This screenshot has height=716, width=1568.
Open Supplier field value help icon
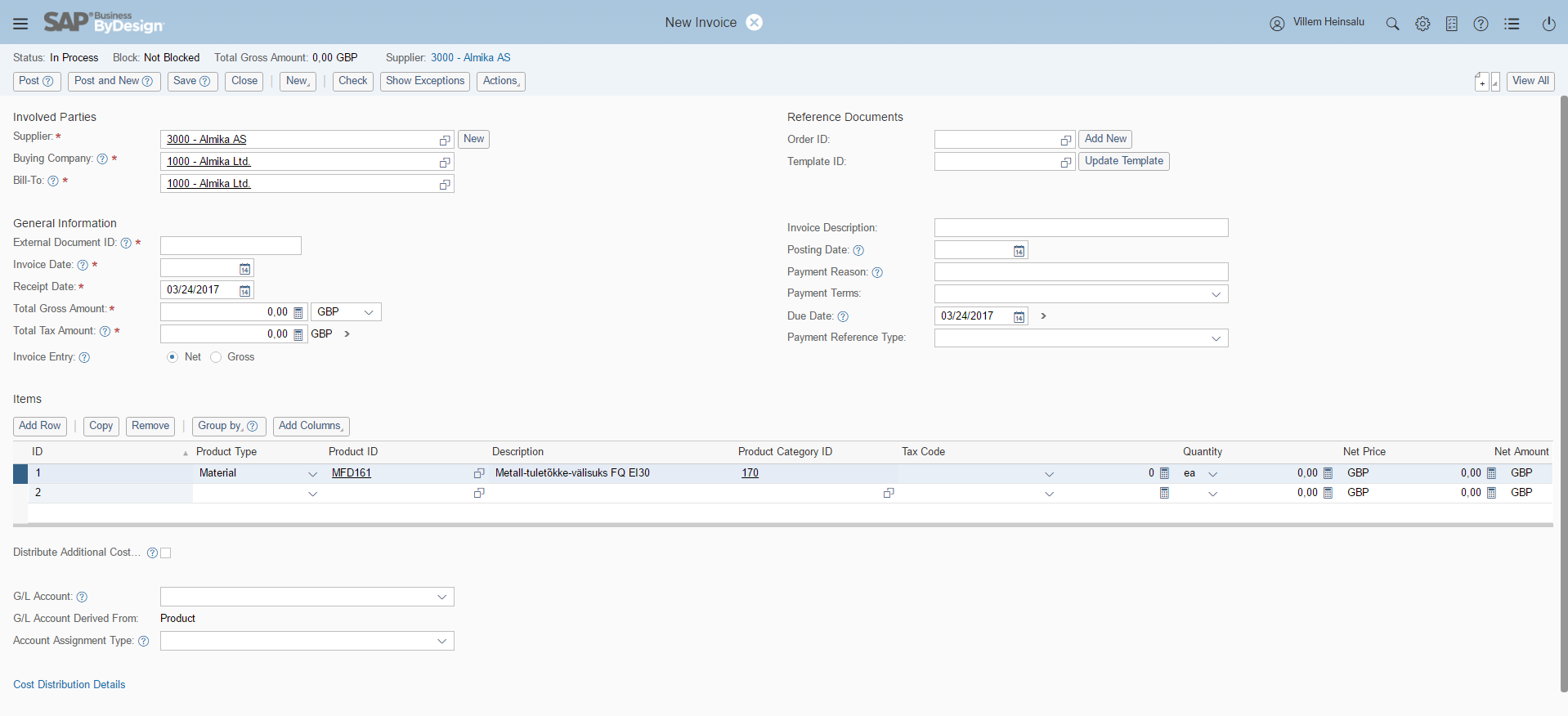pyautogui.click(x=445, y=141)
